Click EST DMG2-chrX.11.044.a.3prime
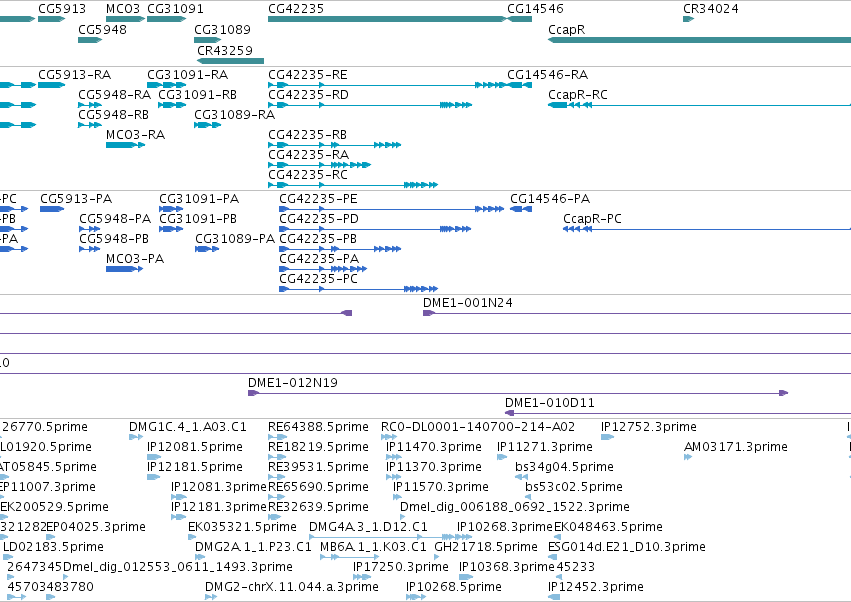 tap(211, 597)
